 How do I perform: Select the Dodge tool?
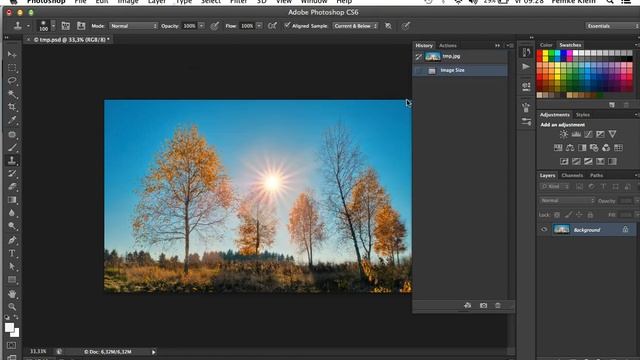click(x=12, y=226)
